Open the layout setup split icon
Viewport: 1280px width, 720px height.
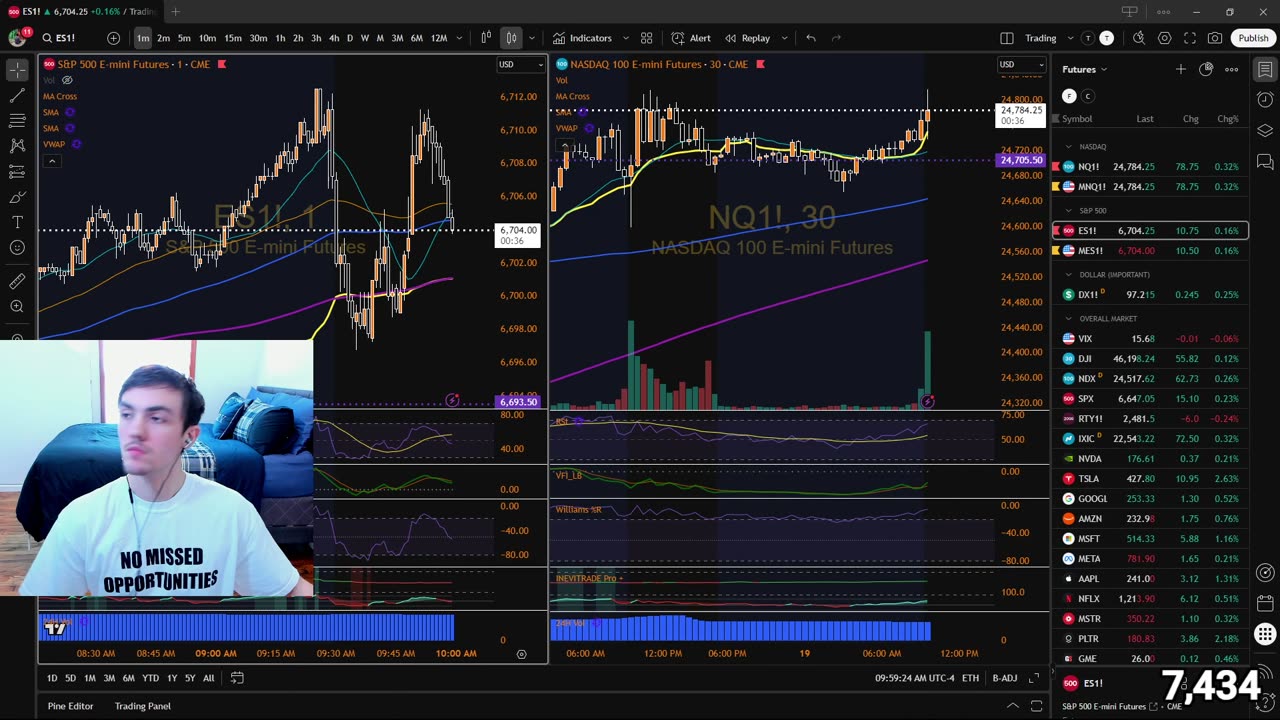(1007, 38)
